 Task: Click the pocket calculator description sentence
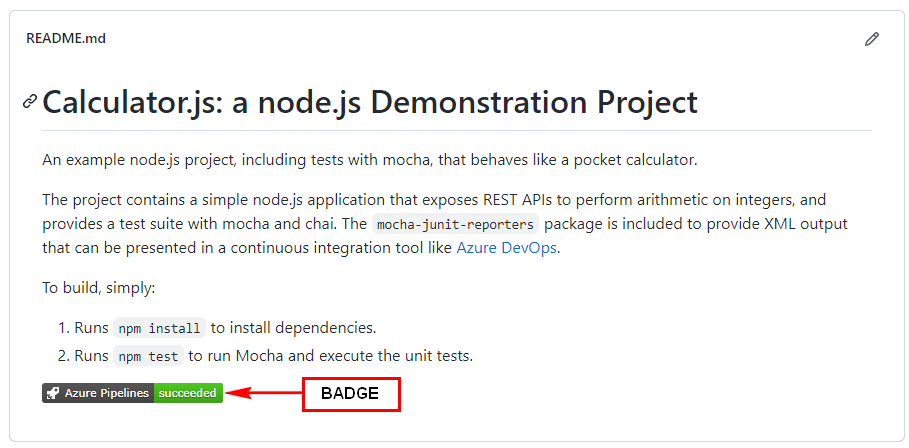pos(370,160)
